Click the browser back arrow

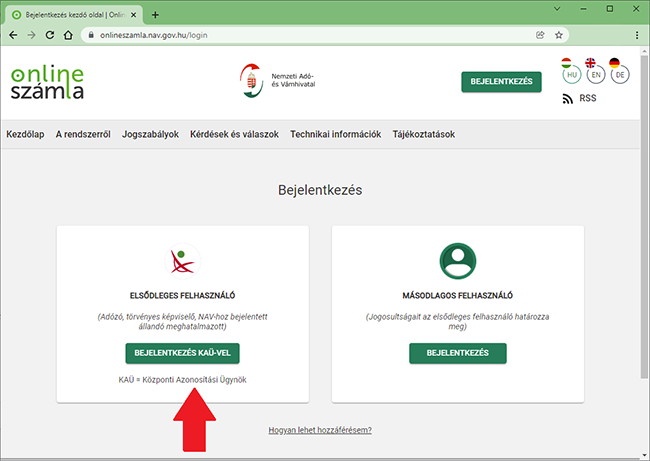tap(13, 35)
